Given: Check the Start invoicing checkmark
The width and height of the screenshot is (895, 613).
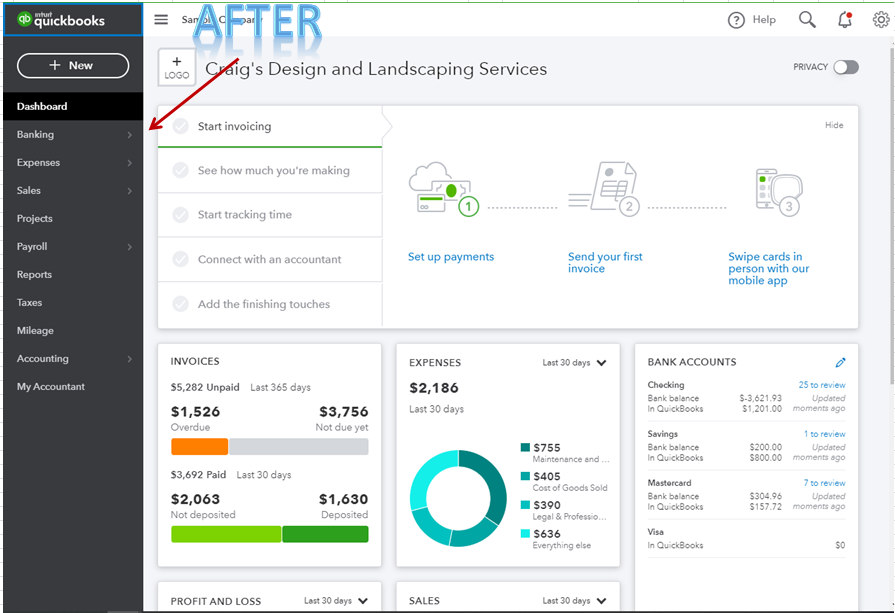Looking at the screenshot, I should coord(180,126).
